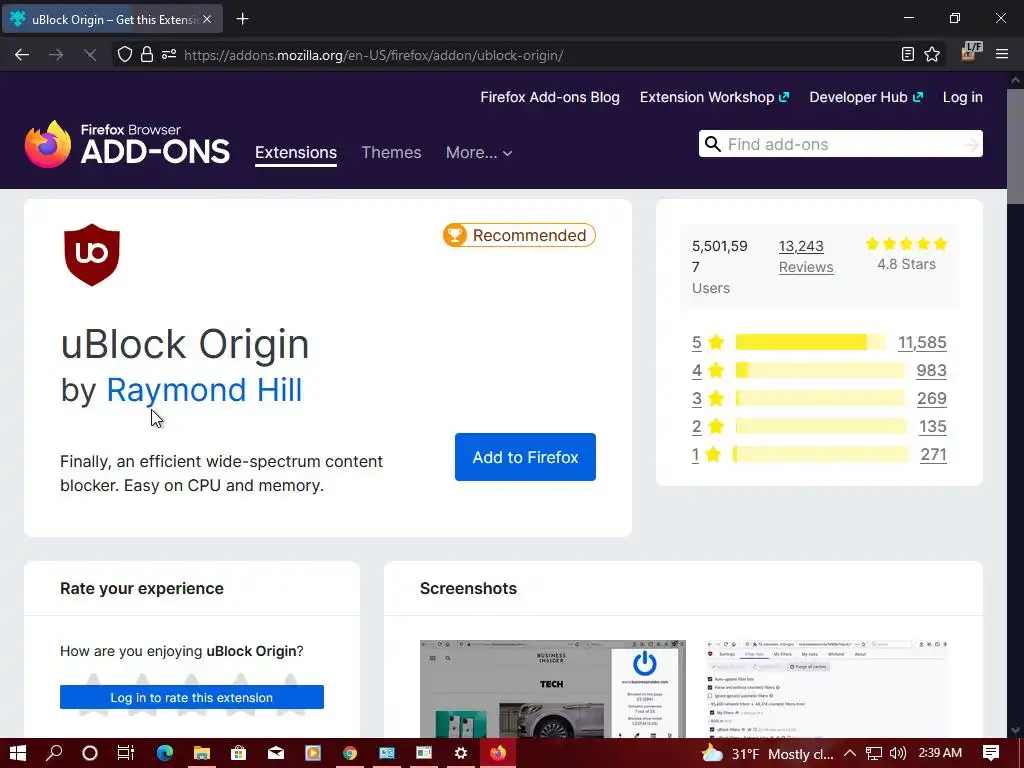1024x768 pixels.
Task: Click the Recommended badge
Action: [x=519, y=235]
